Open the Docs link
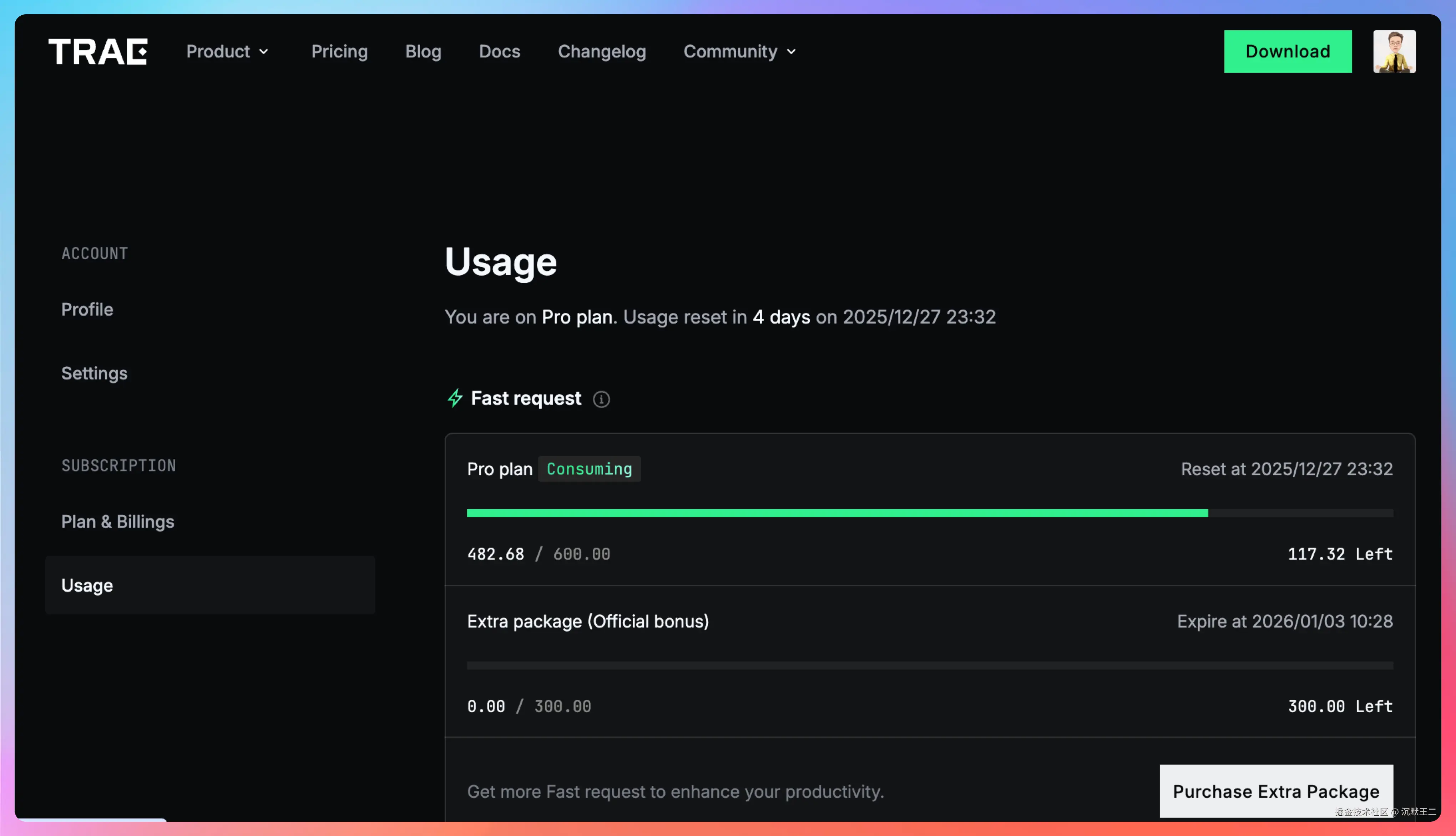Image resolution: width=1456 pixels, height=836 pixels. (x=499, y=52)
